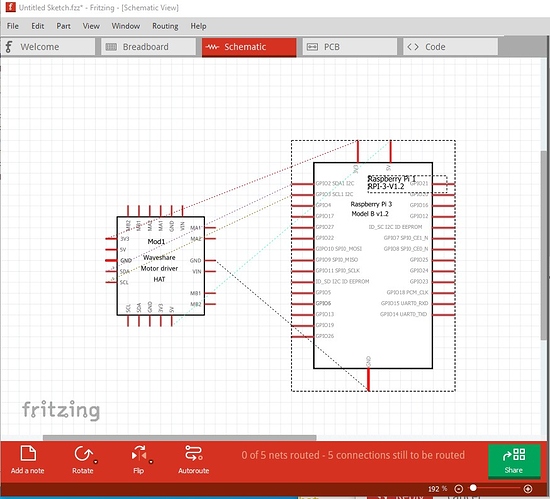Screen dimensions: 550x499
Task: Click the GPIO16 pin label
Action: point(419,205)
